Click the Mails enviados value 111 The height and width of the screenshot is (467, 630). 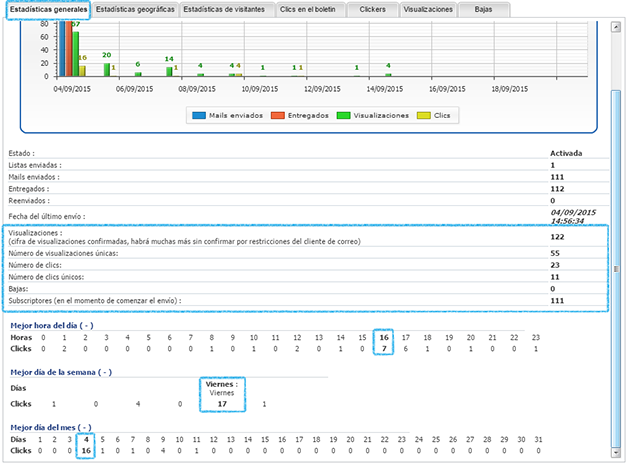(557, 177)
